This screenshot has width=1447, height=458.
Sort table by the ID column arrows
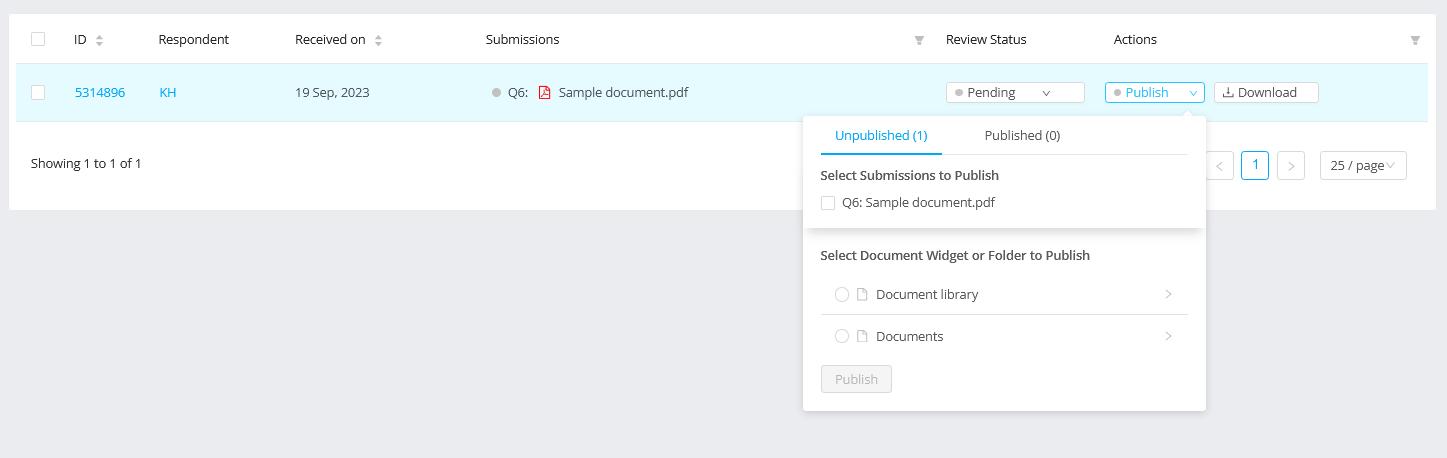coord(99,40)
